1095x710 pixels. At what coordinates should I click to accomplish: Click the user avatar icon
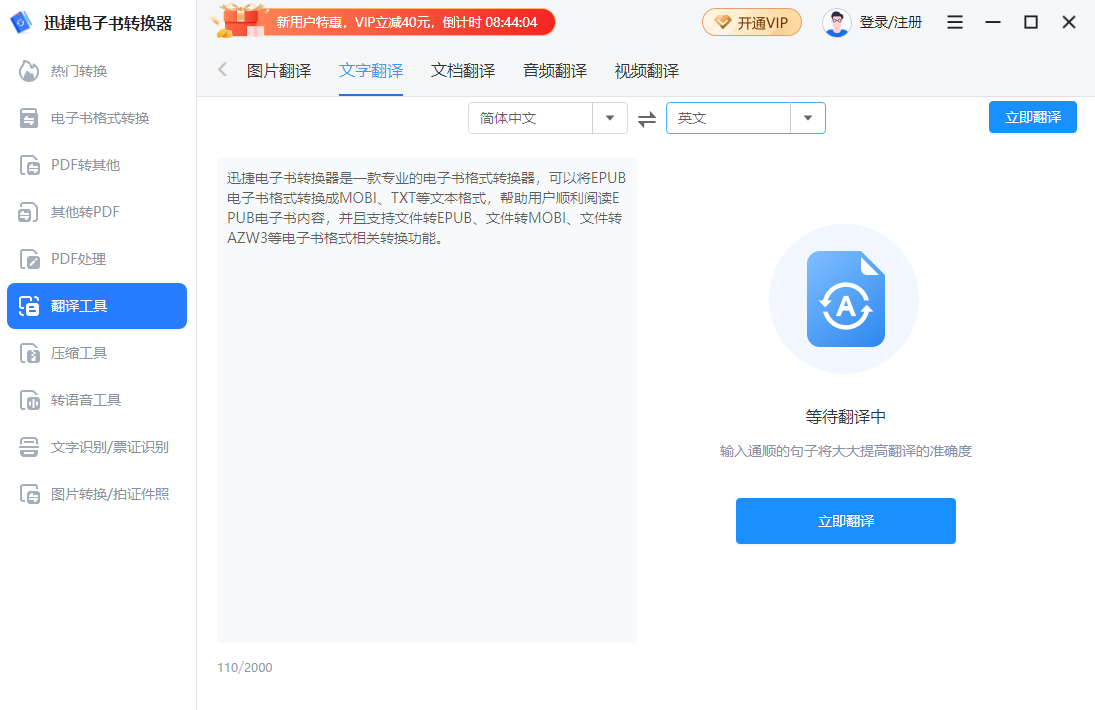click(837, 23)
